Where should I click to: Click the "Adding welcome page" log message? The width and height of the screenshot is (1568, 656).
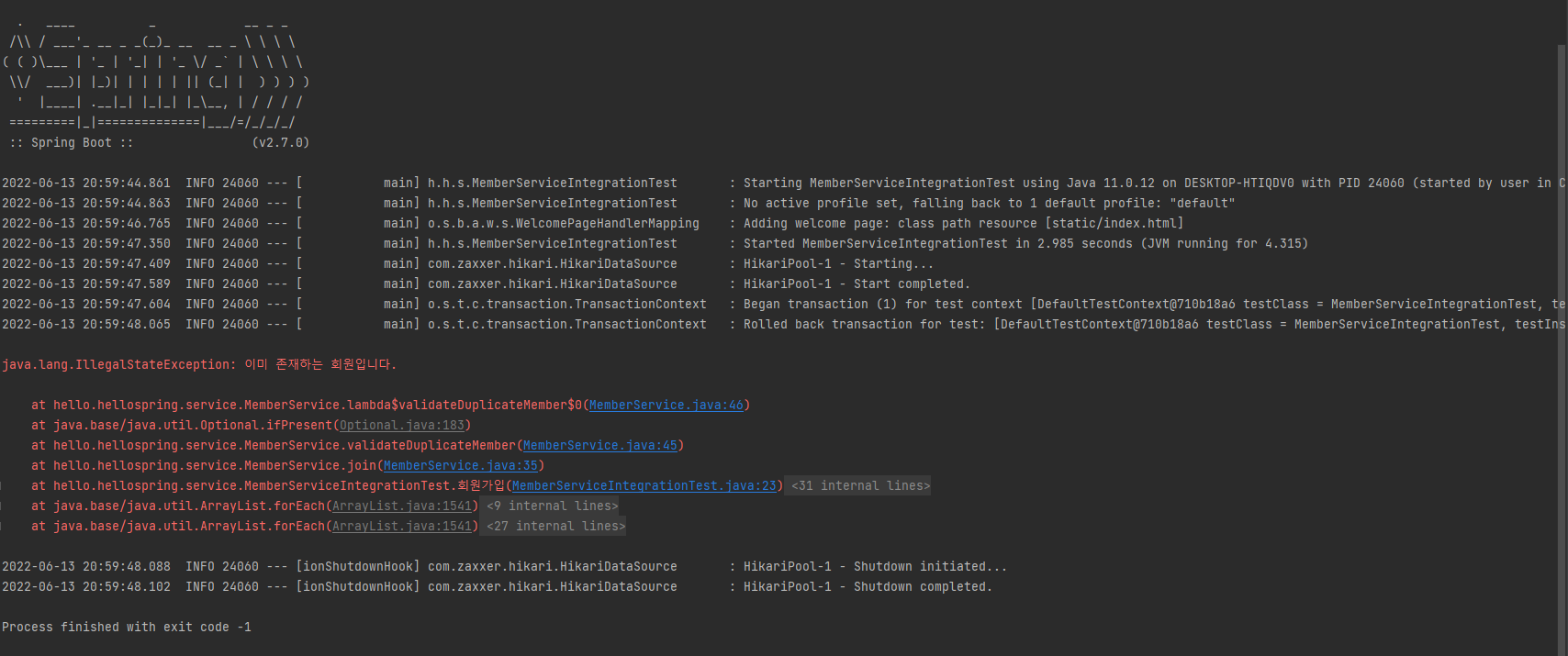pyautogui.click(x=963, y=223)
